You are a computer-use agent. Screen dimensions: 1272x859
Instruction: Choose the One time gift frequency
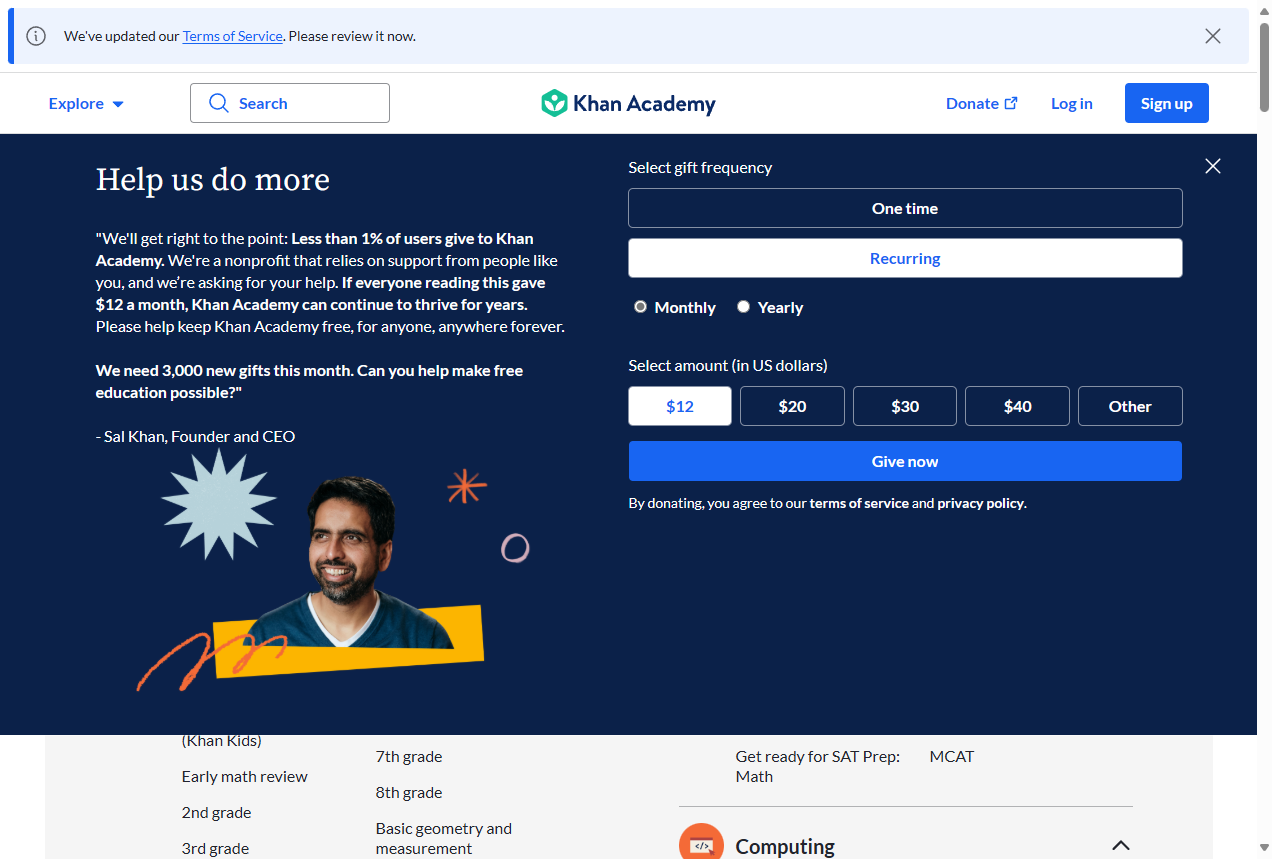point(904,208)
